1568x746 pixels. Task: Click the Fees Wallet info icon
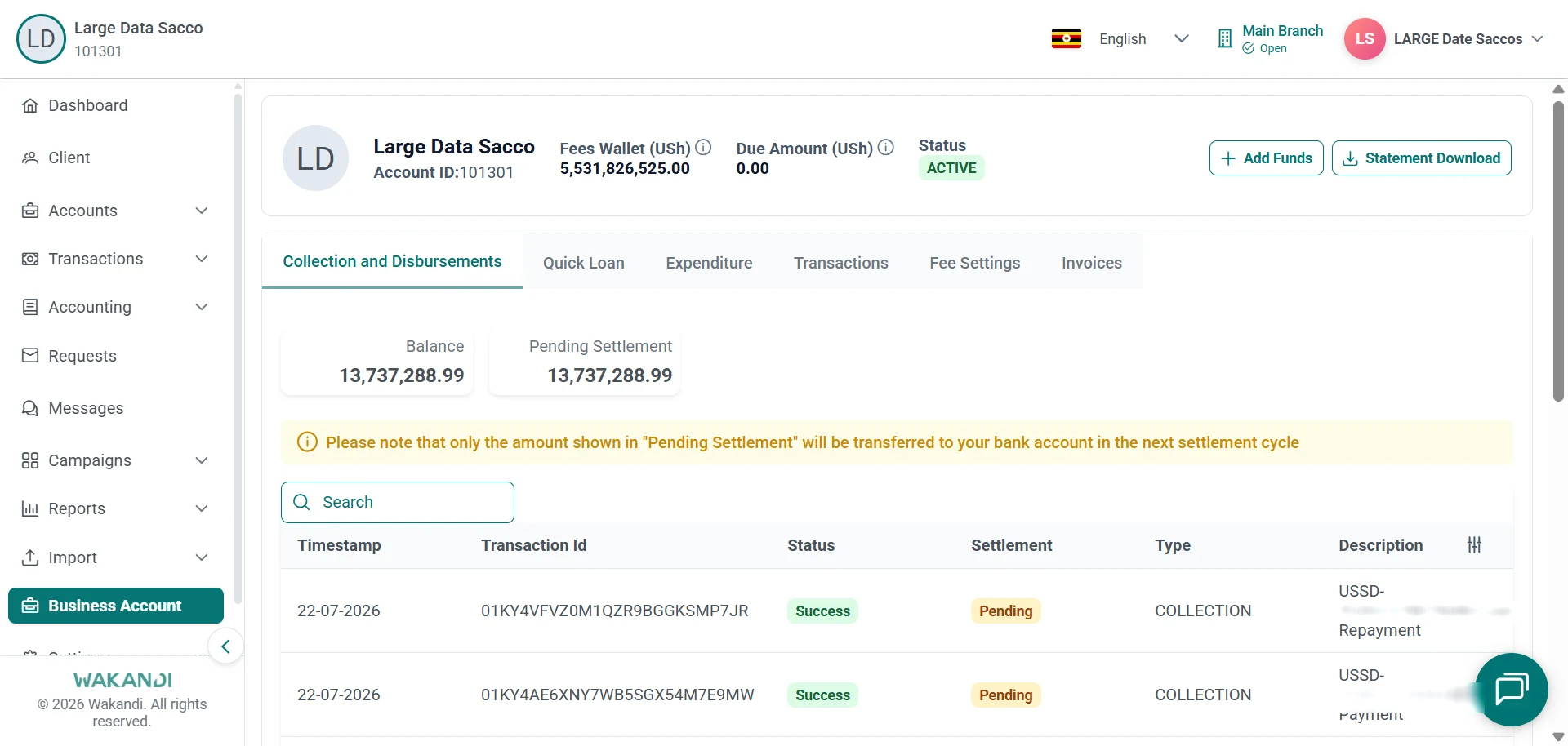[703, 148]
